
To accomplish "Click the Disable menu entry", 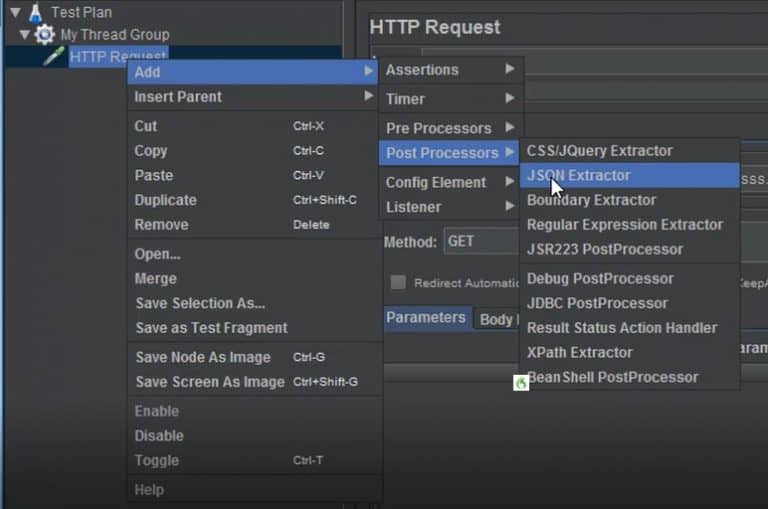I will coord(253,436).
